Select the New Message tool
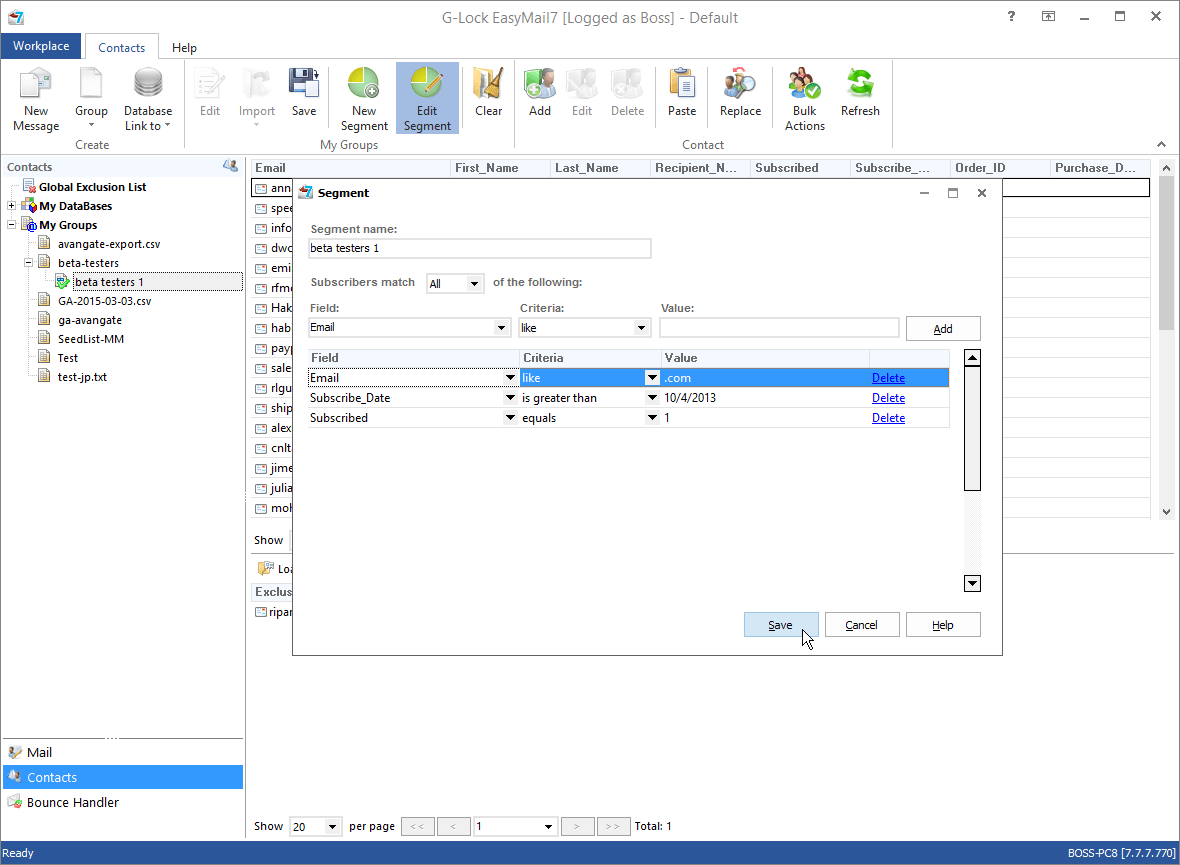This screenshot has width=1180, height=865. pos(36,97)
